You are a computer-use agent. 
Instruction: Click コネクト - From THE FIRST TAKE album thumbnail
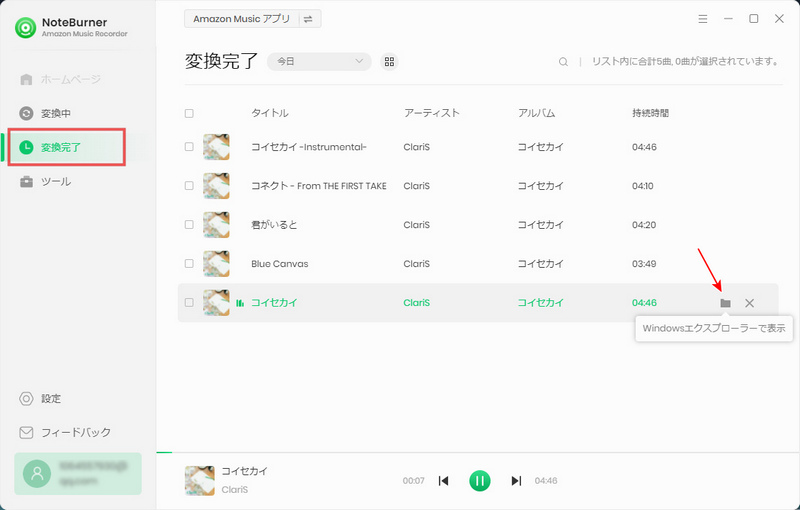tap(216, 186)
